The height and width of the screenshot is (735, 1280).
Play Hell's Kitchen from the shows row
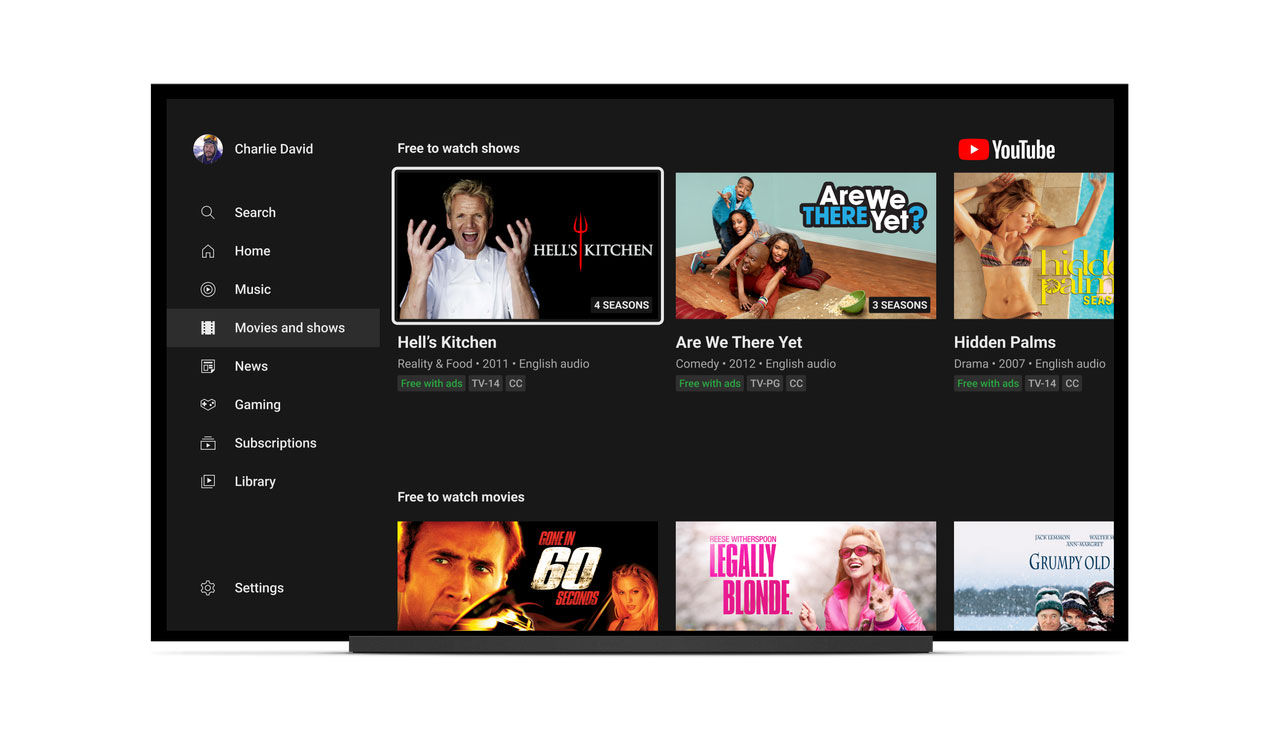527,245
